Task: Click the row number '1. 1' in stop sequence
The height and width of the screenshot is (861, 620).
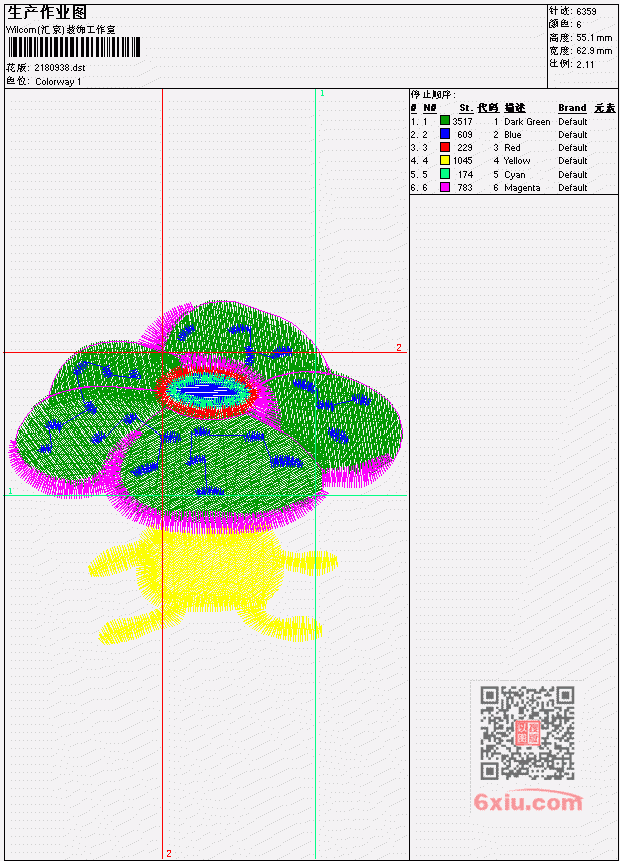Action: click(419, 121)
